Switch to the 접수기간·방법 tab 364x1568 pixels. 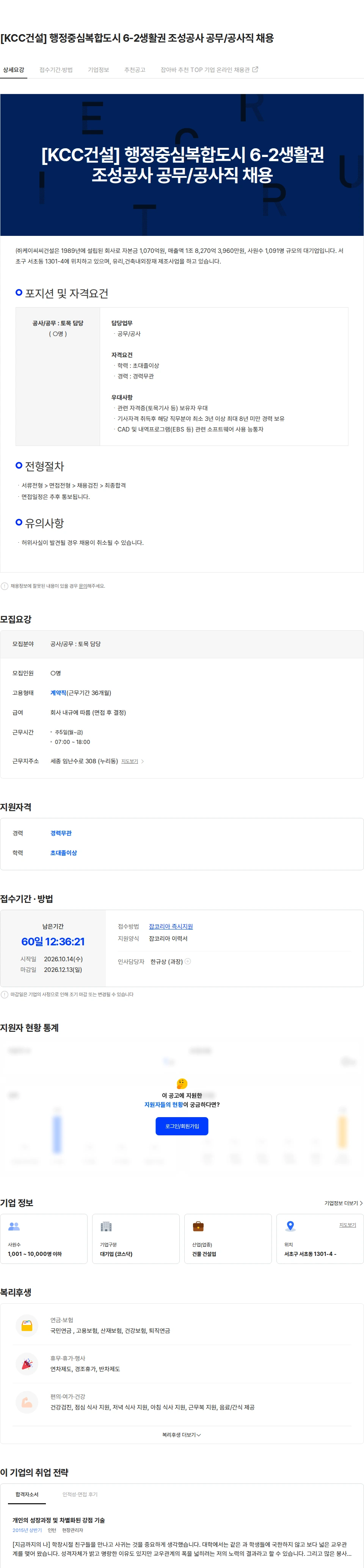56,70
